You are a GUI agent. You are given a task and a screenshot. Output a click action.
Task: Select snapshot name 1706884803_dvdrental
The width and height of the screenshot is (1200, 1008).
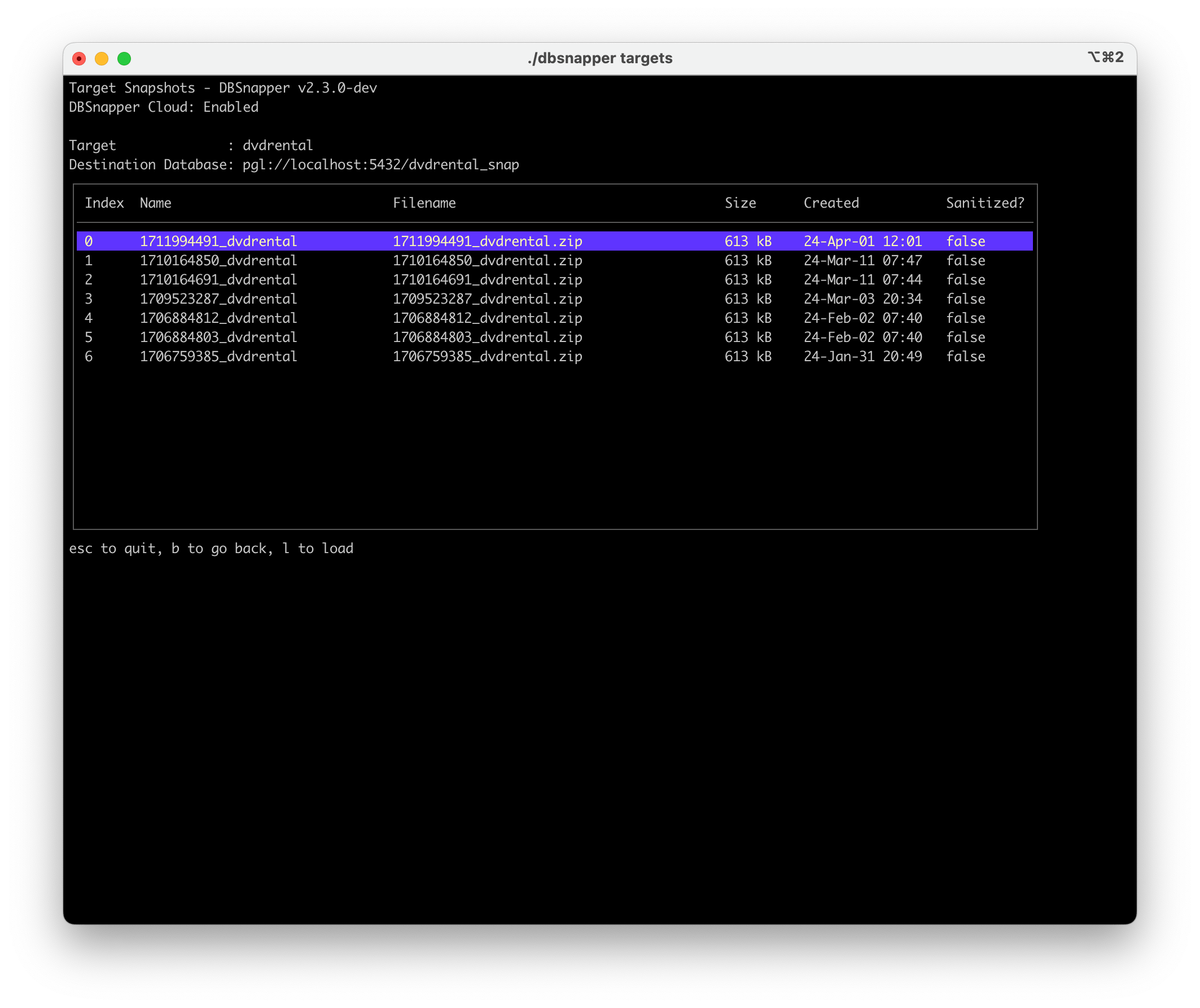[x=218, y=337]
